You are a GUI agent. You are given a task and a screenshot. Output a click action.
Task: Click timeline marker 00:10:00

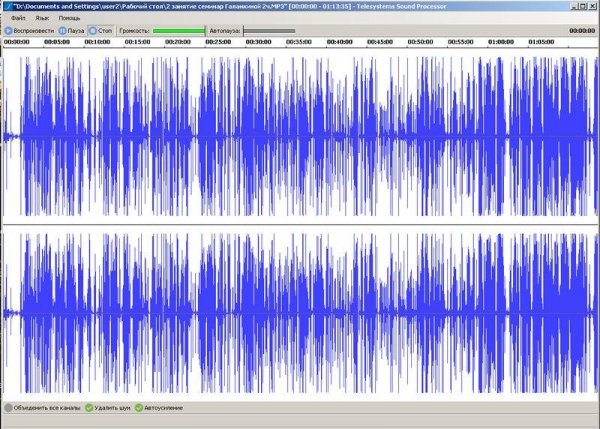click(x=97, y=42)
